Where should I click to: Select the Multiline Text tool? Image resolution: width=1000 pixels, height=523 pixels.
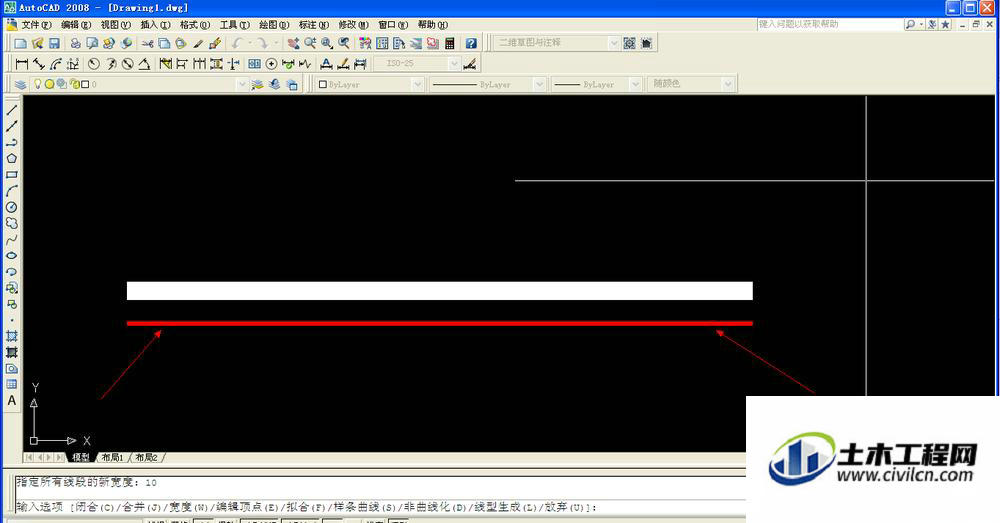[x=11, y=401]
